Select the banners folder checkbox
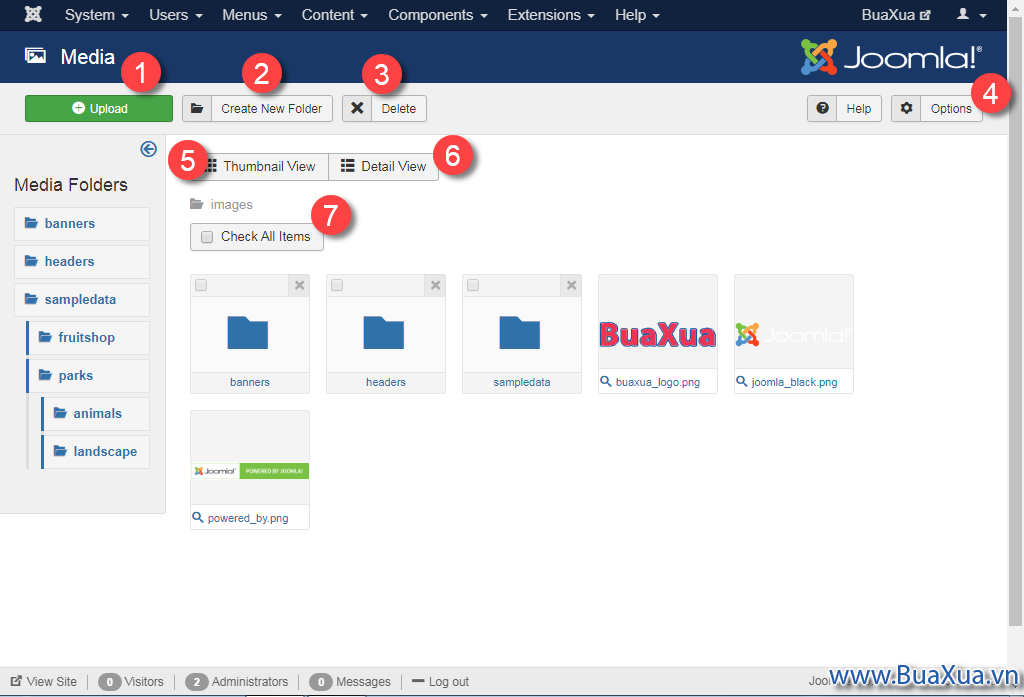 point(201,285)
